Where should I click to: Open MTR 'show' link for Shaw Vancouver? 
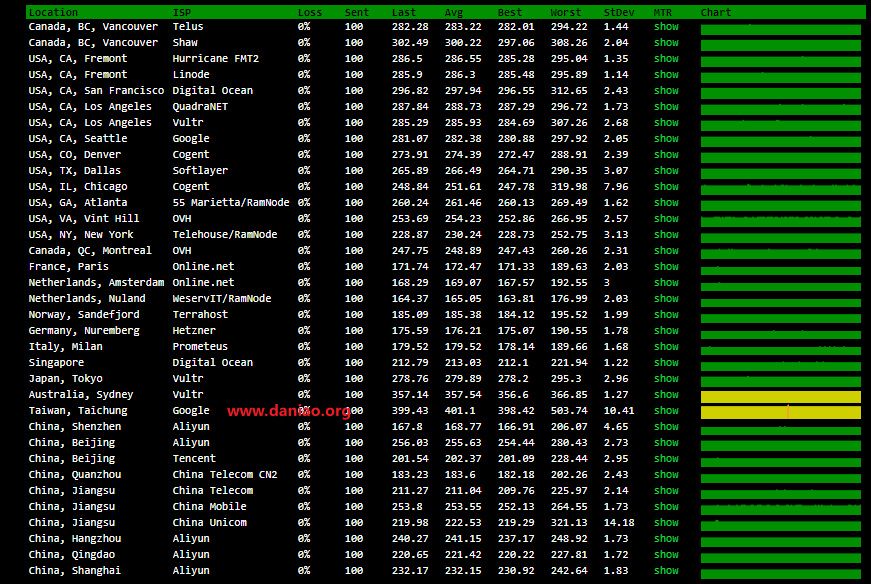pyautogui.click(x=666, y=42)
